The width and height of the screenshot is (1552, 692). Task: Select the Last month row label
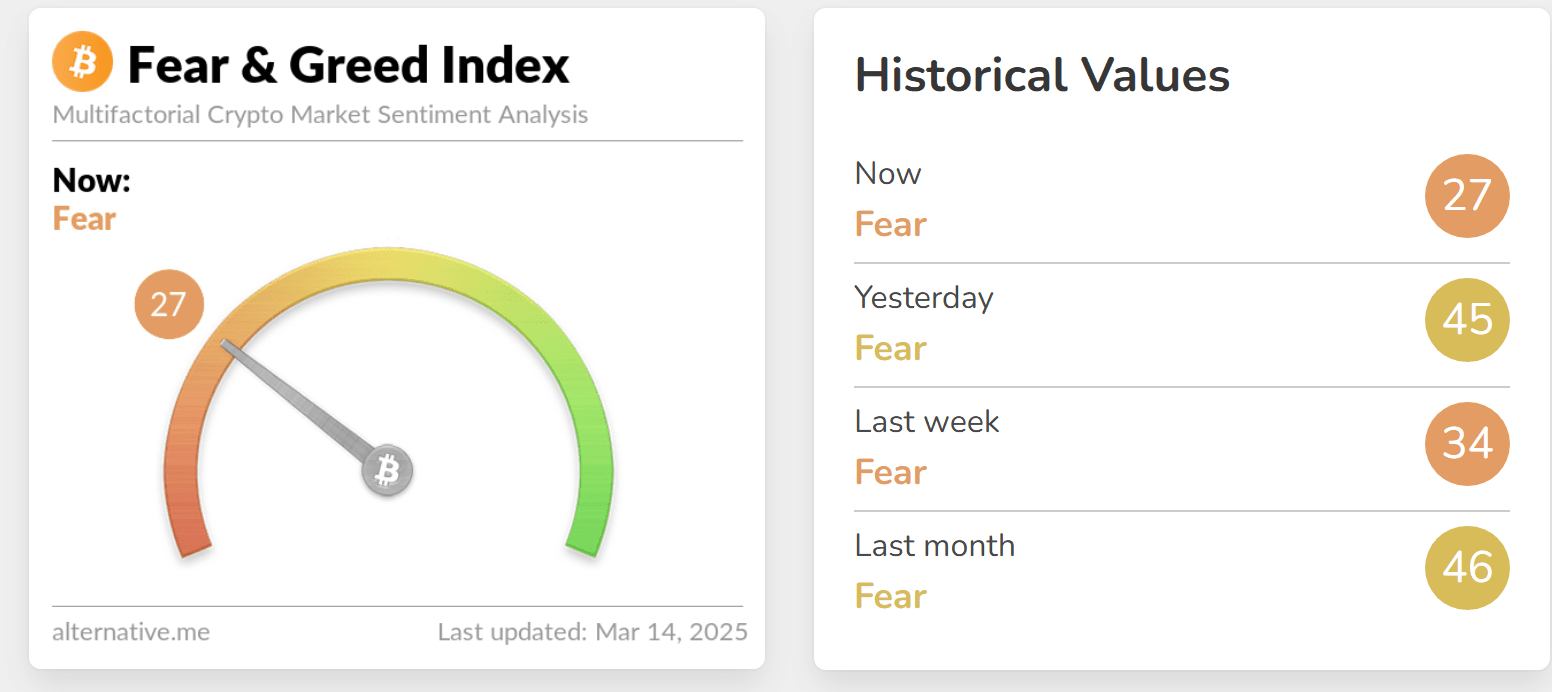pos(934,546)
